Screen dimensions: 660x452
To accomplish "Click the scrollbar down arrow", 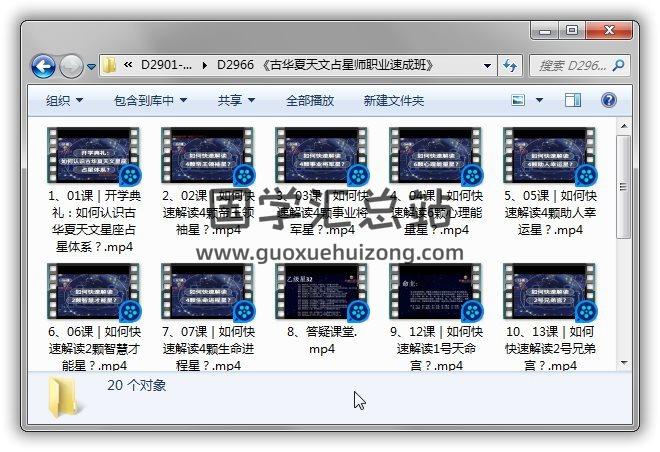I will pyautogui.click(x=624, y=363).
